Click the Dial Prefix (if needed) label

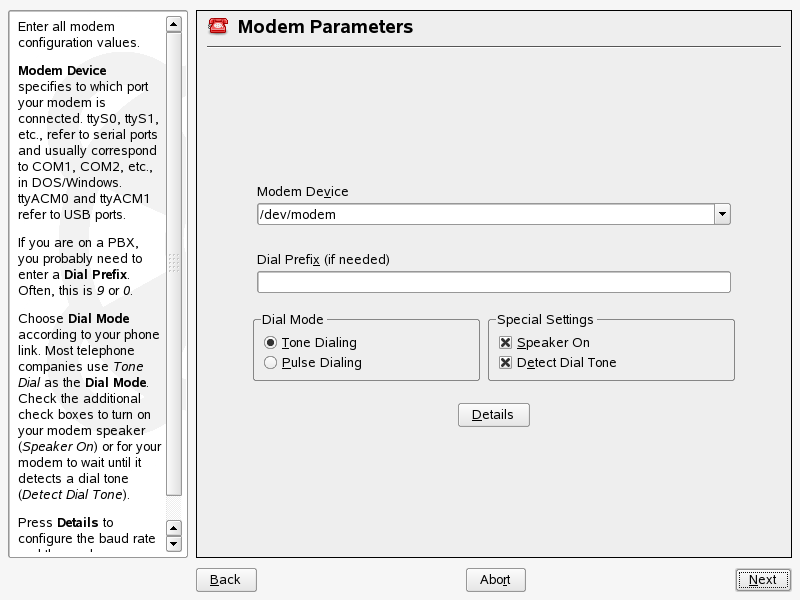323,260
